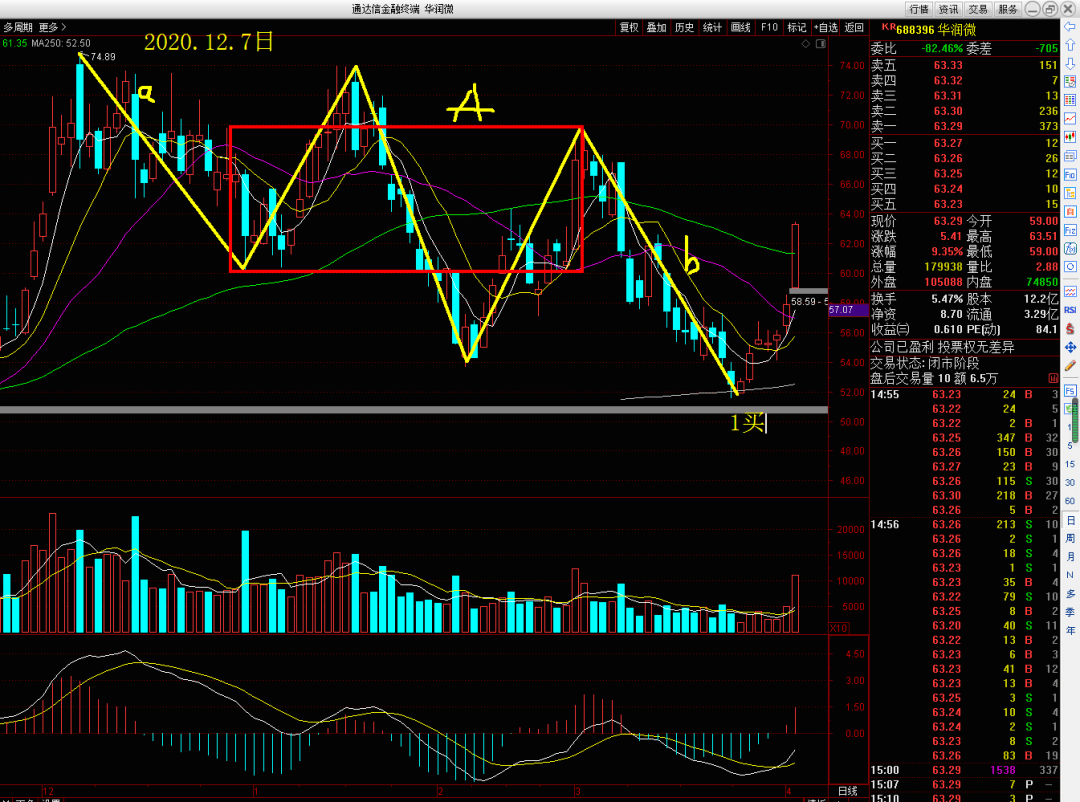Click the 标记 mark button

pyautogui.click(x=797, y=28)
